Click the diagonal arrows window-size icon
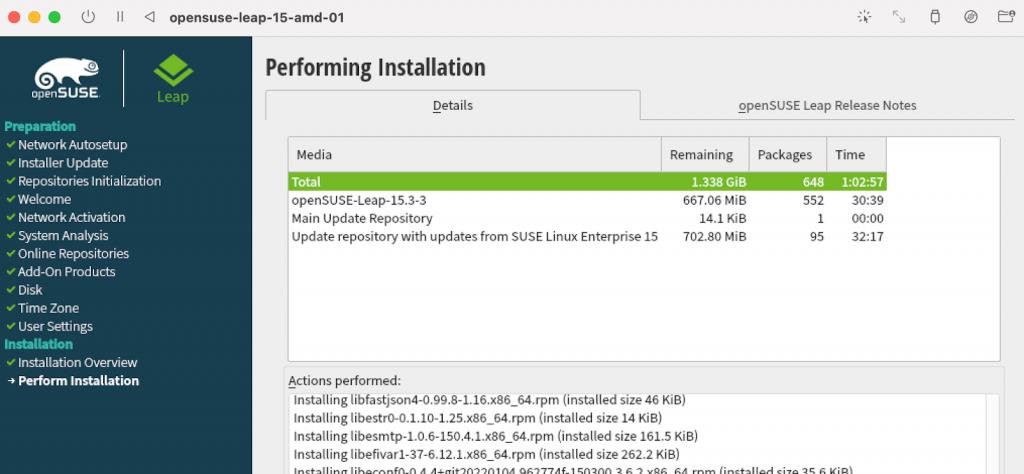Image resolution: width=1024 pixels, height=474 pixels. 899,18
